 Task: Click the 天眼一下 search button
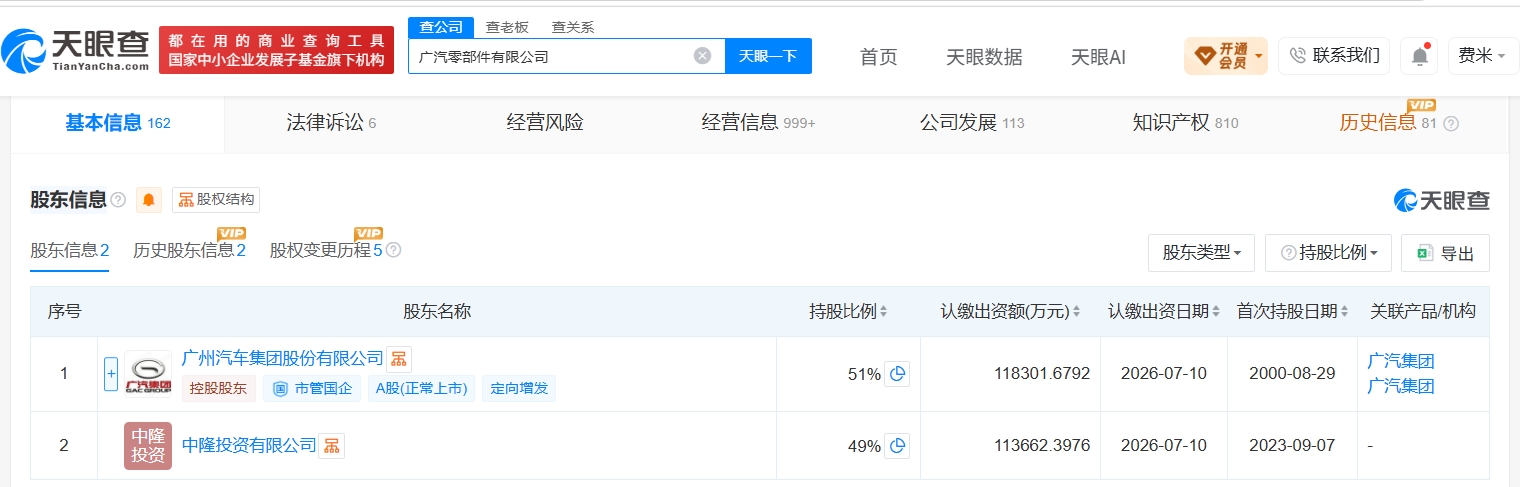pyautogui.click(x=768, y=56)
